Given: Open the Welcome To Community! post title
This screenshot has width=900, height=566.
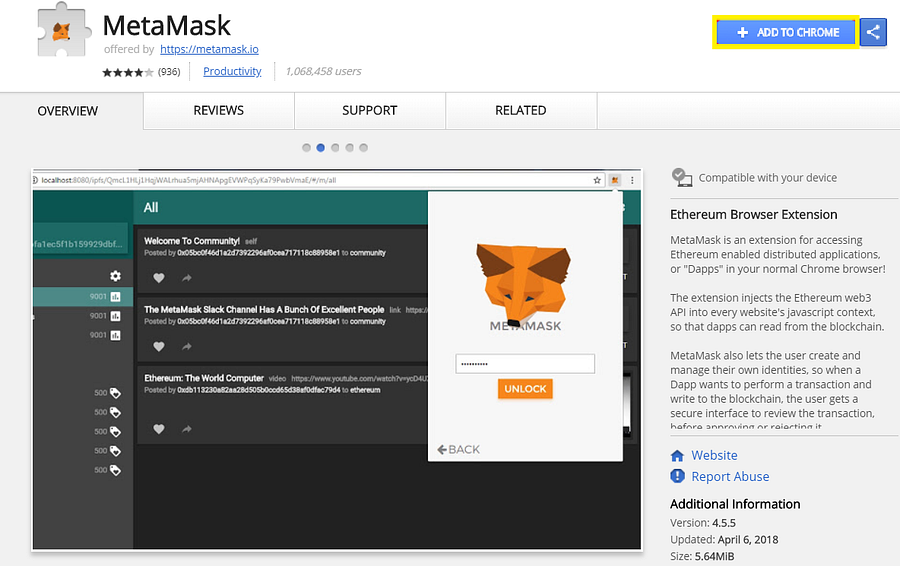Looking at the screenshot, I should click(192, 241).
